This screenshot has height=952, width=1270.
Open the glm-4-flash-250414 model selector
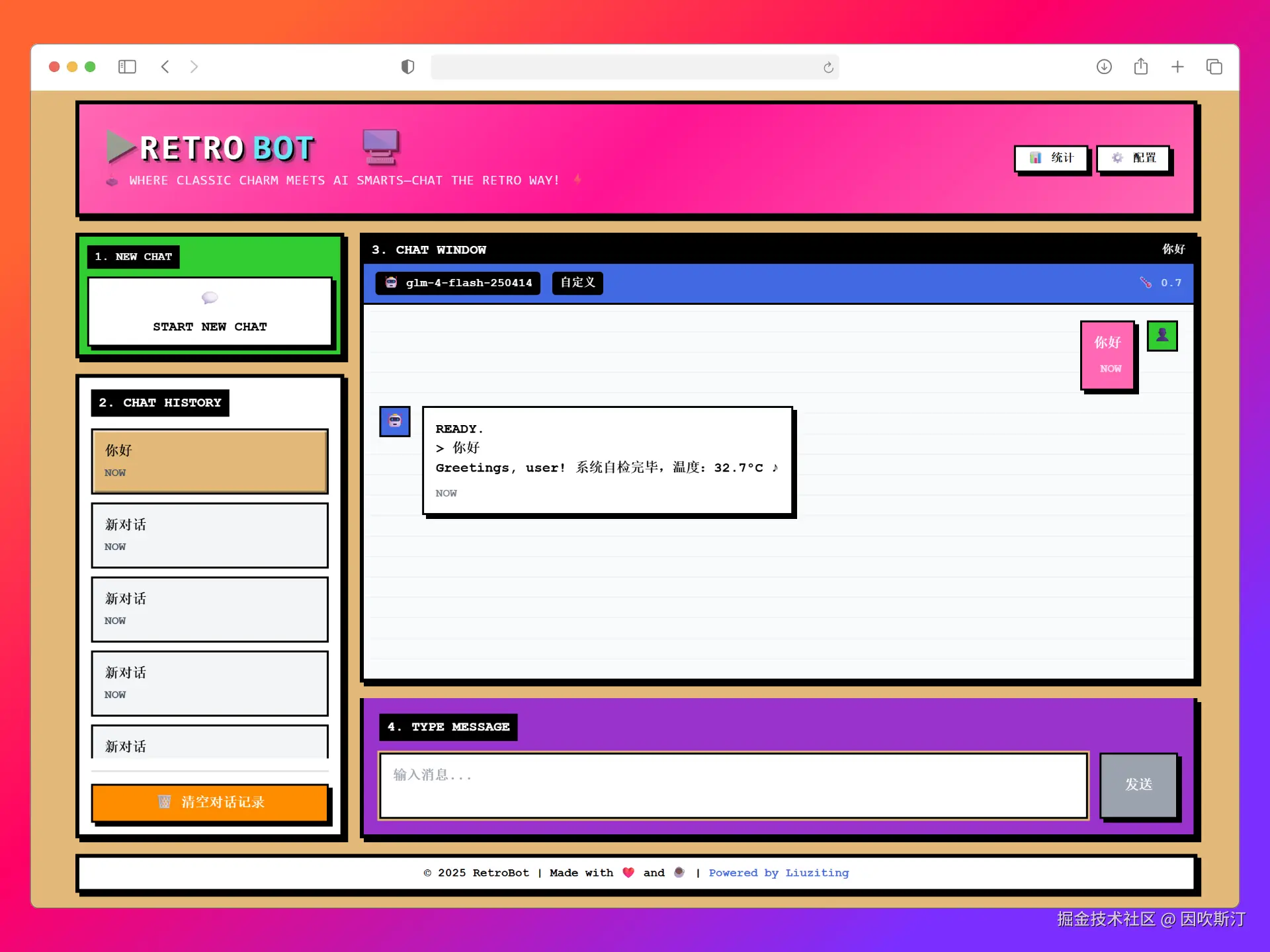pyautogui.click(x=458, y=283)
